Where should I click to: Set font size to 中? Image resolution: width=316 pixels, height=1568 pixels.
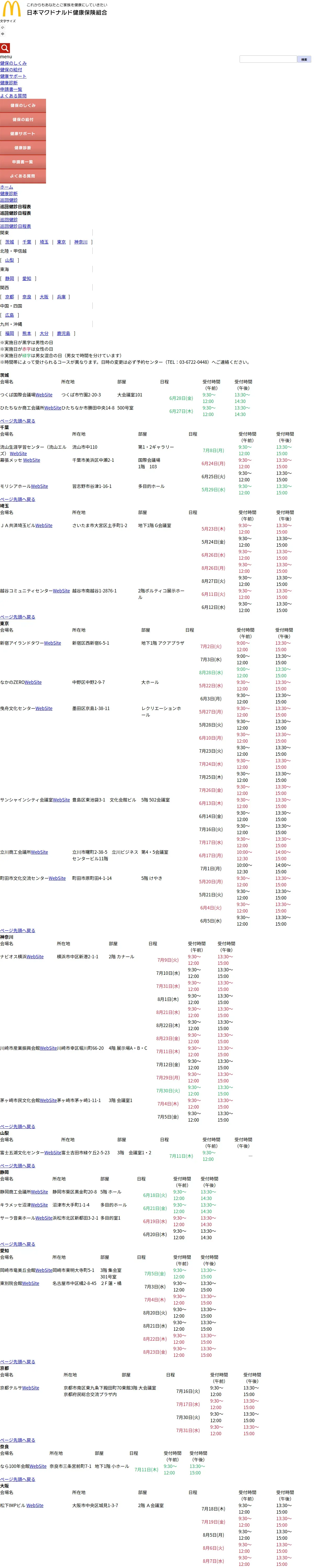point(2,34)
